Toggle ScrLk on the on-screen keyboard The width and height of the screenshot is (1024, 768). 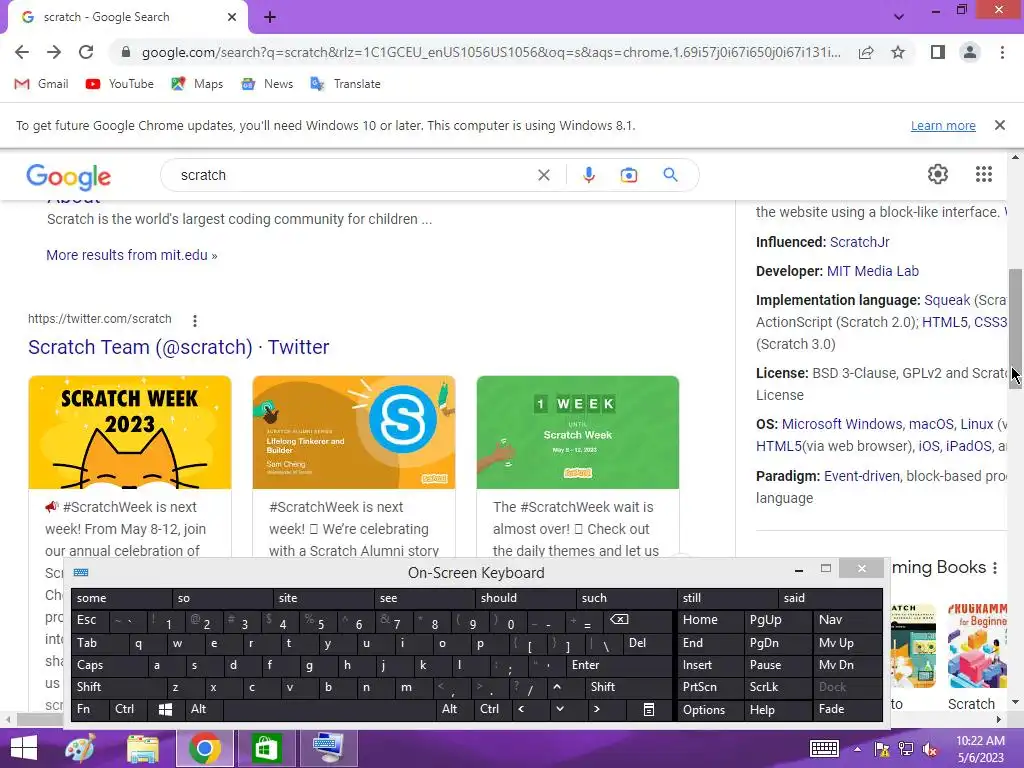(x=778, y=687)
